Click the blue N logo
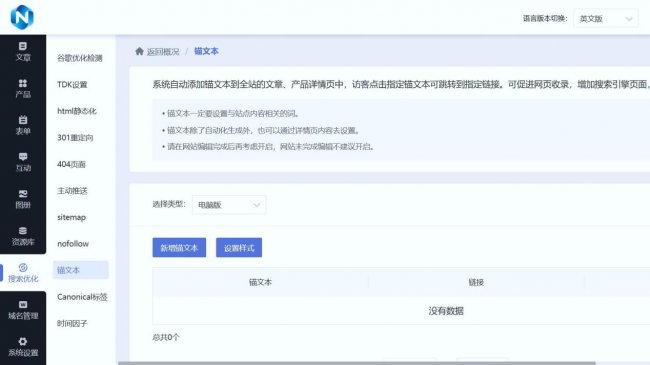 click(x=22, y=17)
